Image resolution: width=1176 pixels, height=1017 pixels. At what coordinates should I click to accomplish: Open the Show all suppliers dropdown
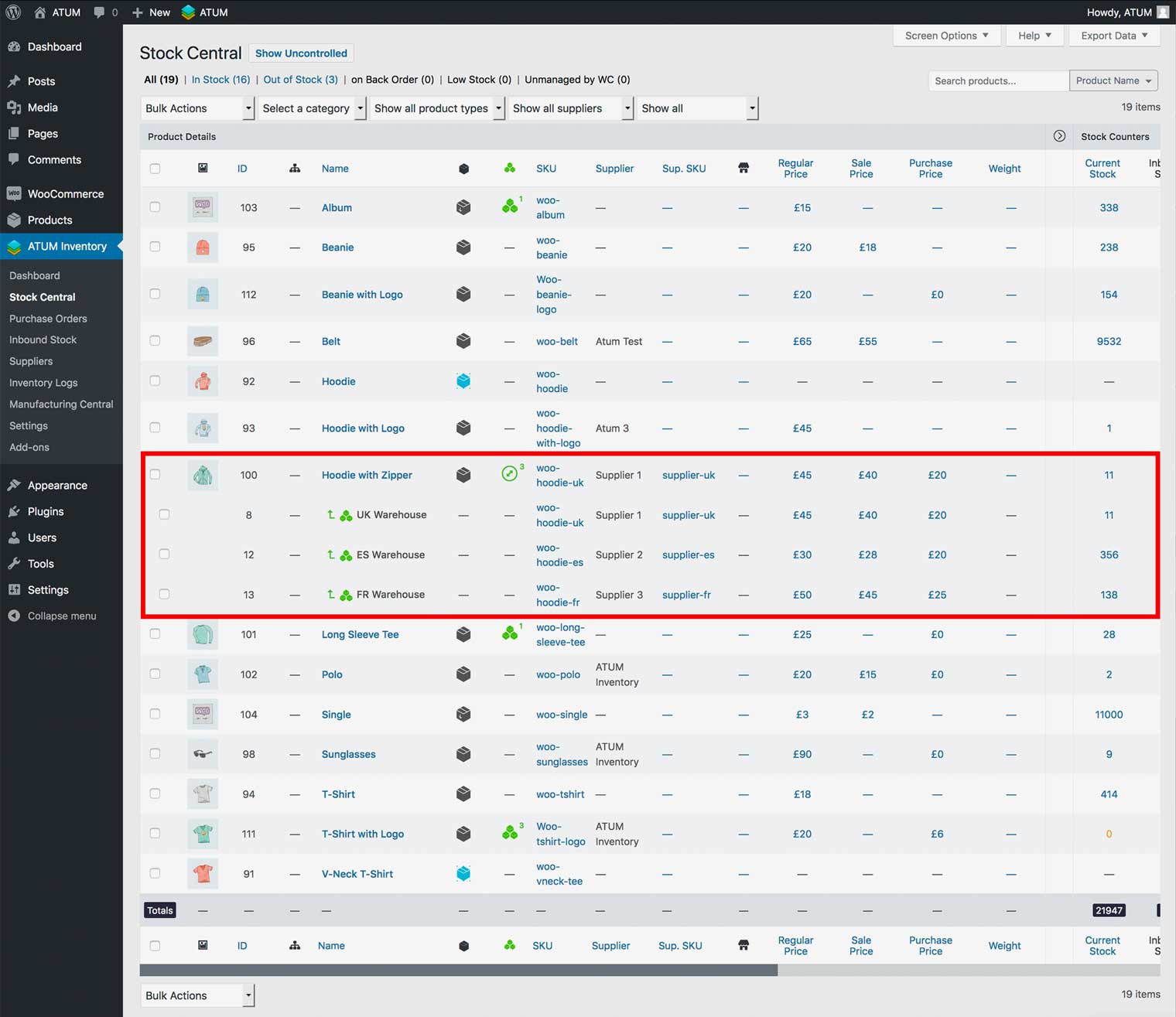coord(571,108)
